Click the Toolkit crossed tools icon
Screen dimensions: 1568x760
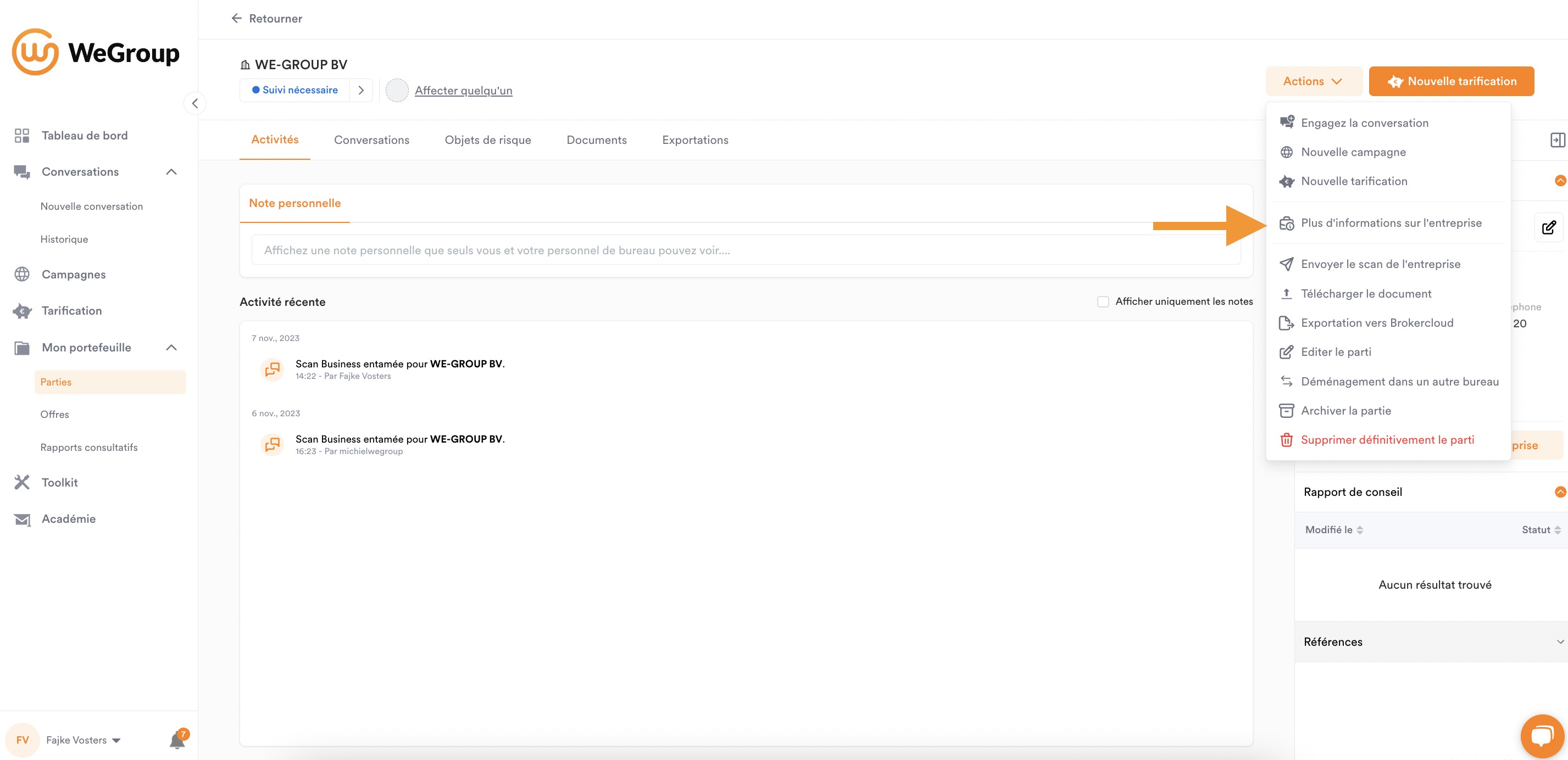pos(22,483)
